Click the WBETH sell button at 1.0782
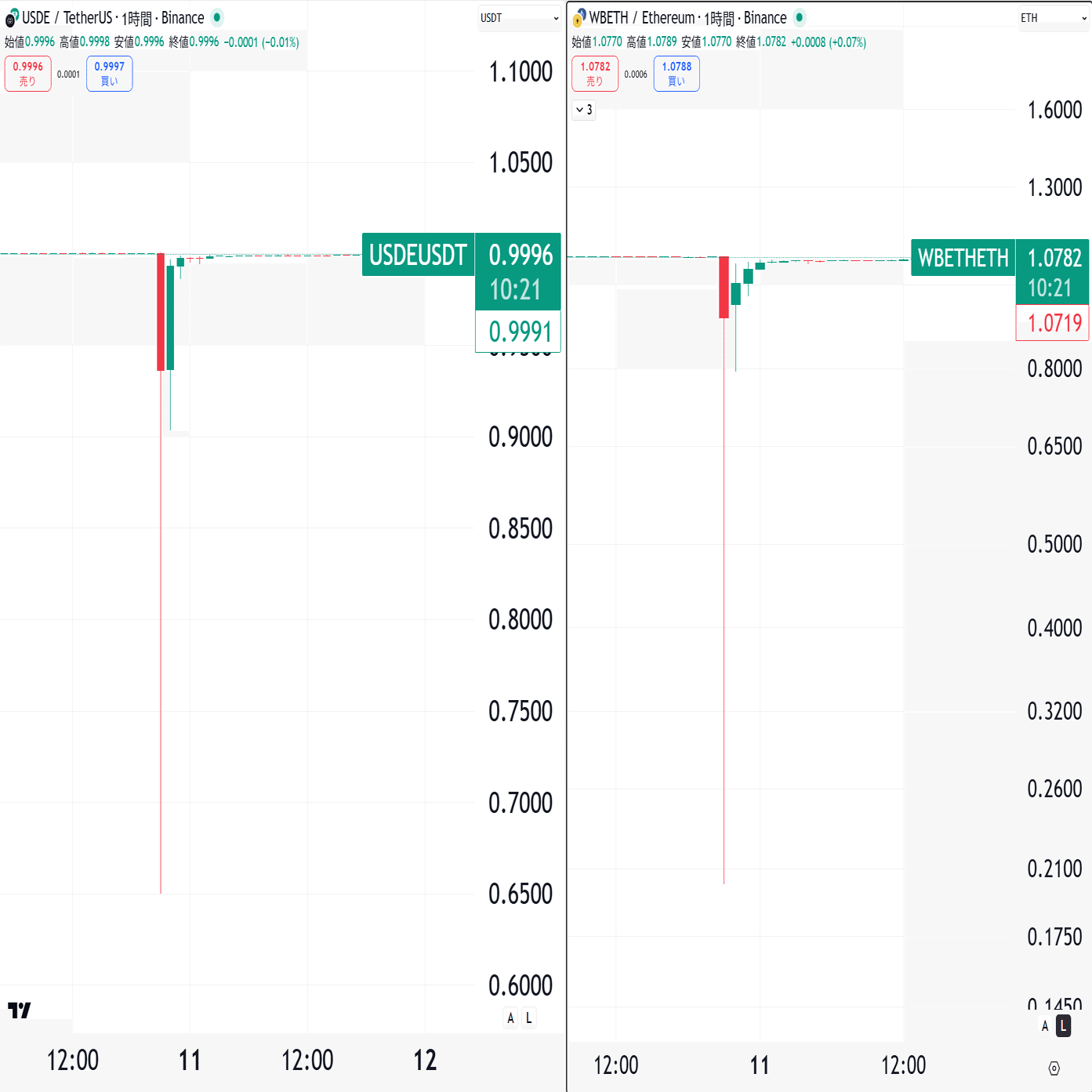1092x1092 pixels. click(x=595, y=74)
